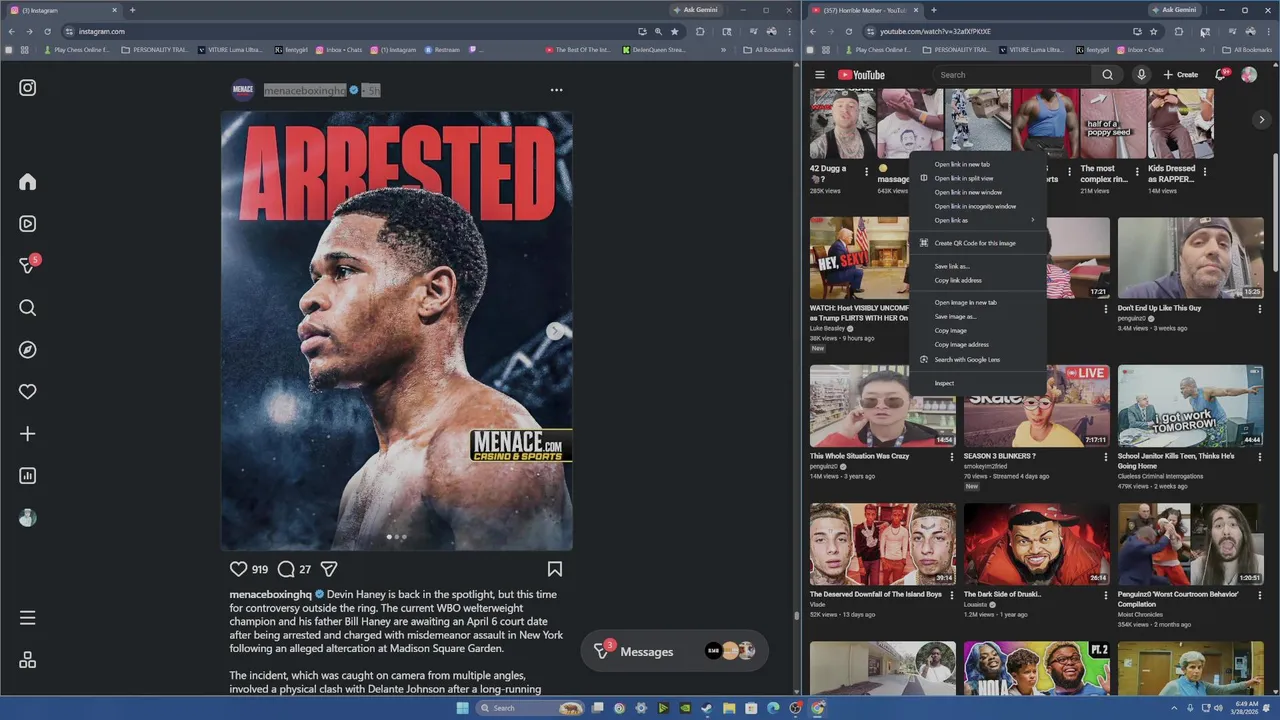Screen dimensions: 1280x720
Task: Choose Inspect in the context menu
Action: tap(977, 383)
